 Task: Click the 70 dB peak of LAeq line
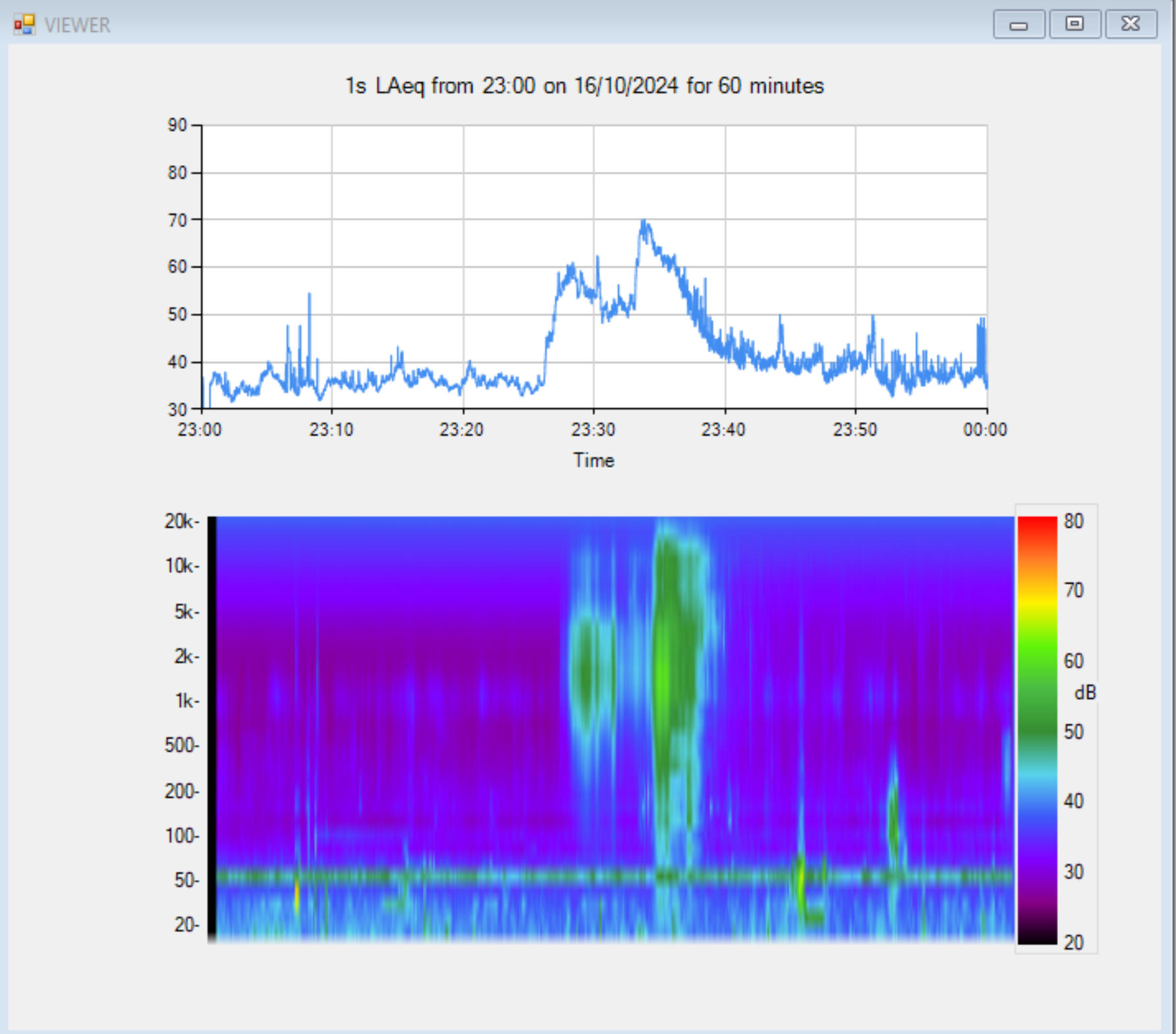pyautogui.click(x=644, y=221)
